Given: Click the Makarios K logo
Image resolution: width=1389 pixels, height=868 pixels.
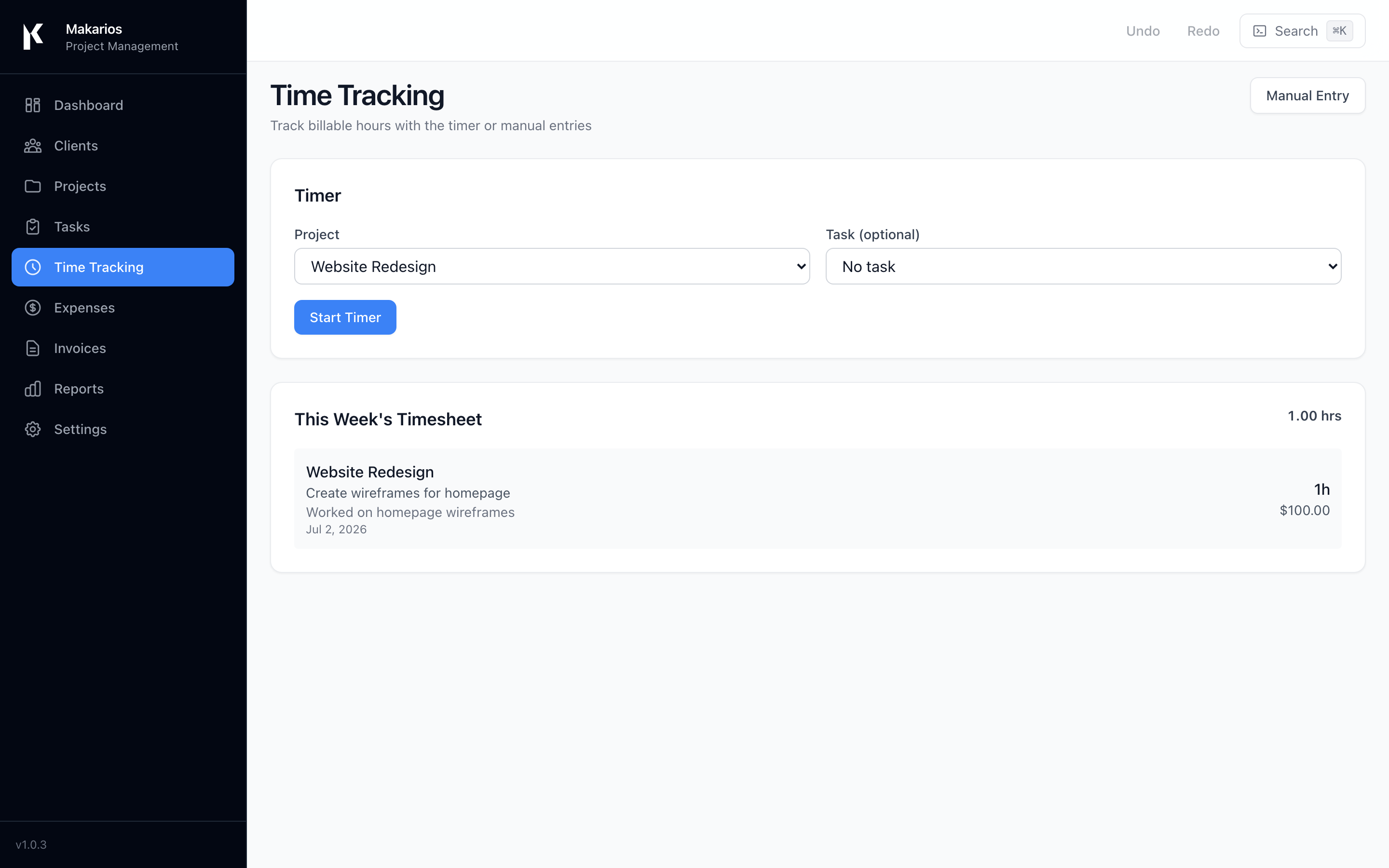Looking at the screenshot, I should (x=33, y=37).
